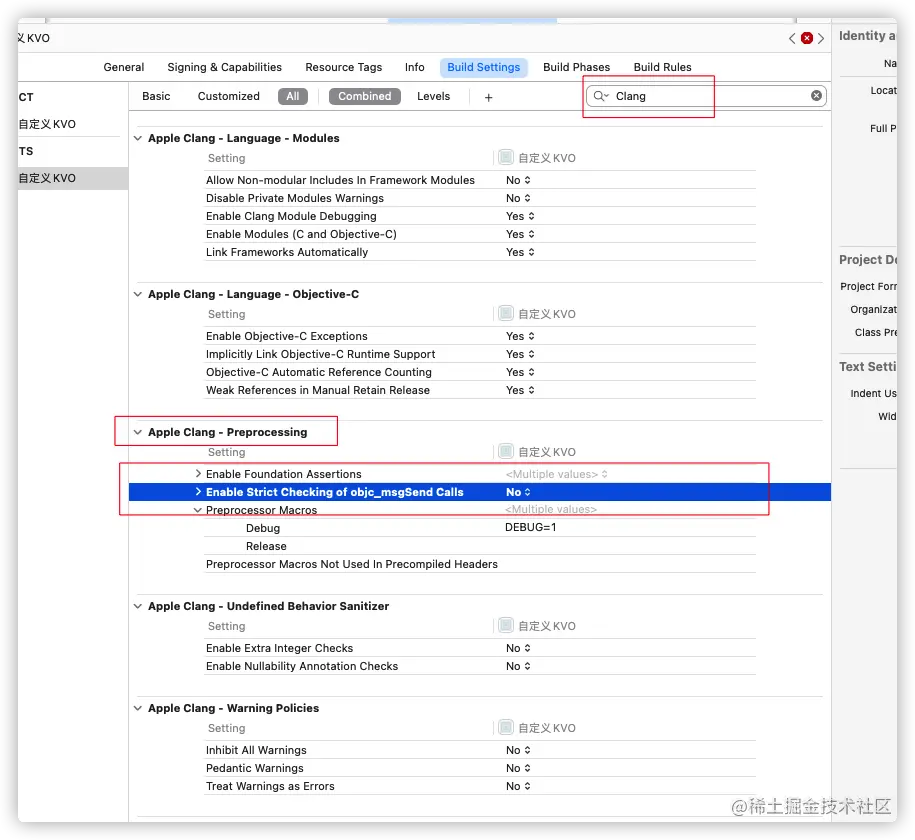Expand Enable Foundation Assertions row
This screenshot has width=915, height=840.
198,473
